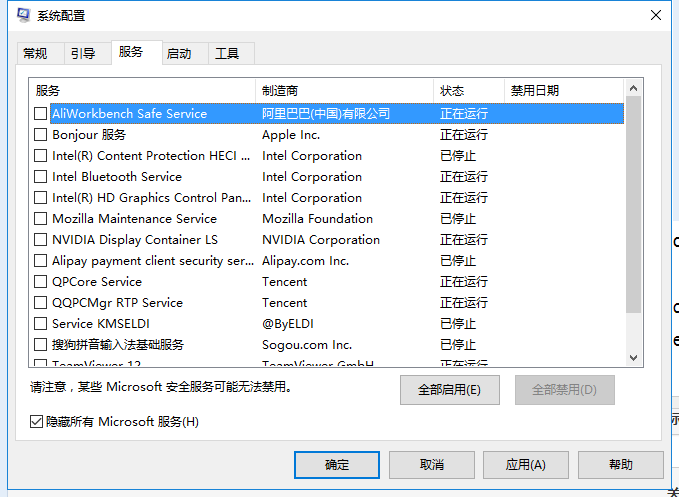Toggle the Service KMSELDI checkbox
The width and height of the screenshot is (679, 497).
40,323
